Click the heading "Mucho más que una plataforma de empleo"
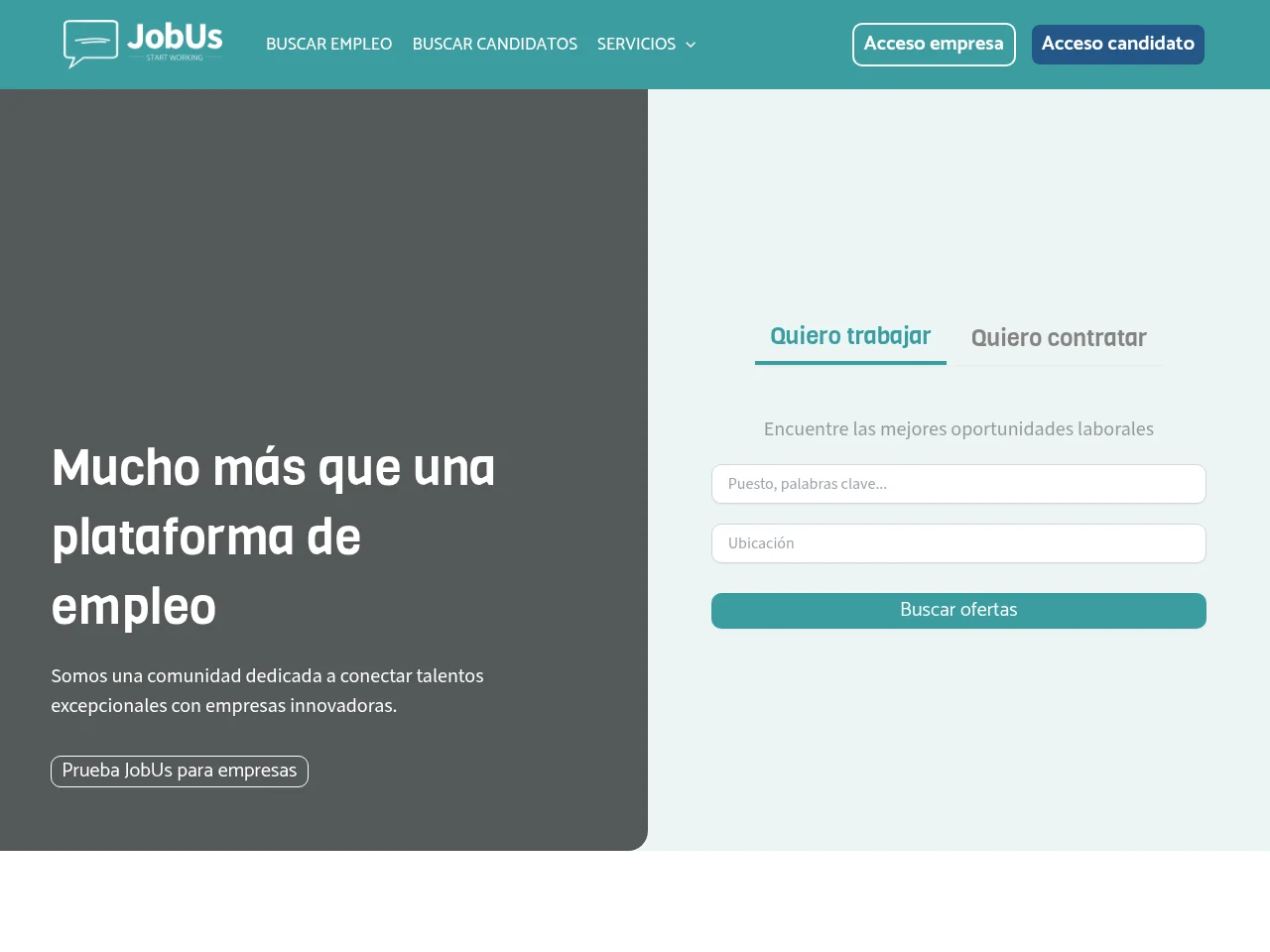The width and height of the screenshot is (1270, 952). coord(274,536)
